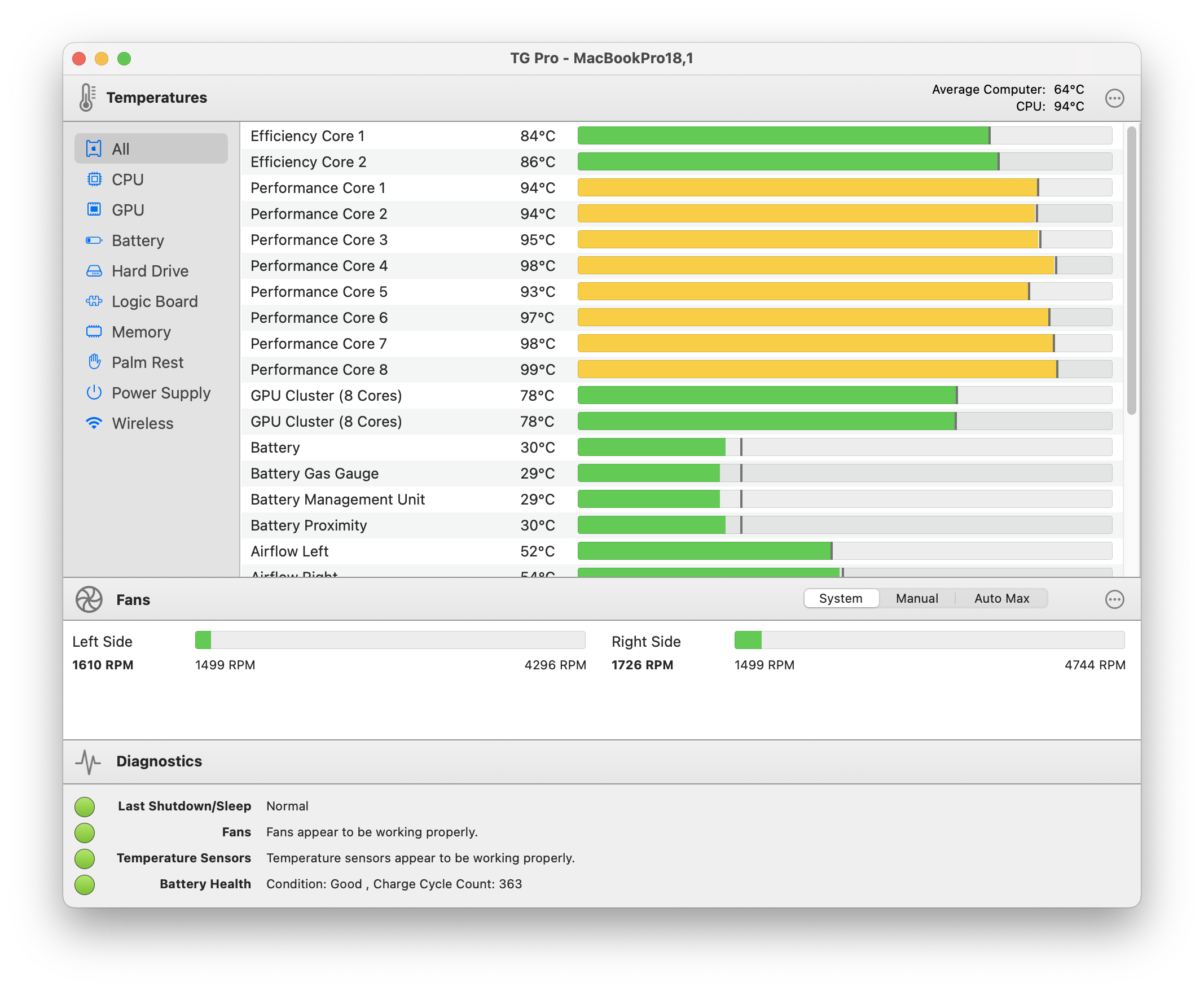Click the Temperature Sensors diagnostic label

[x=184, y=858]
